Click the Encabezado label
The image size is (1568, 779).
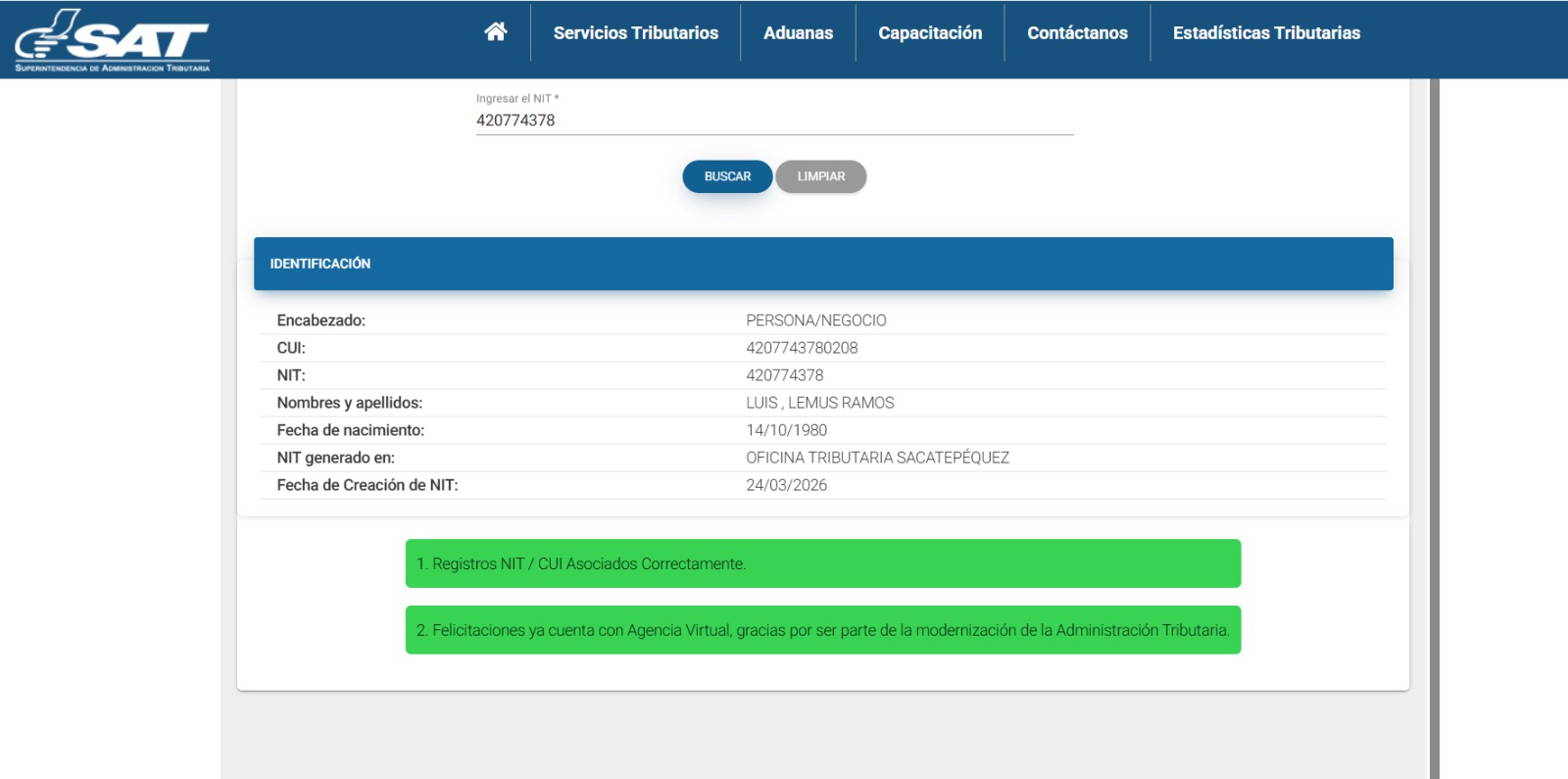321,320
